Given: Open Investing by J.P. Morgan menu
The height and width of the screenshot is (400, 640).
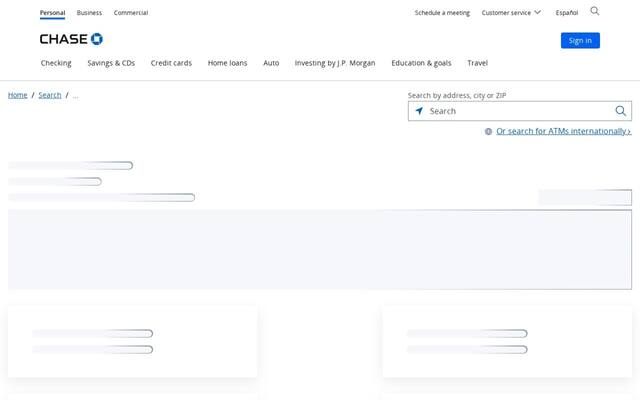Looking at the screenshot, I should point(335,63).
